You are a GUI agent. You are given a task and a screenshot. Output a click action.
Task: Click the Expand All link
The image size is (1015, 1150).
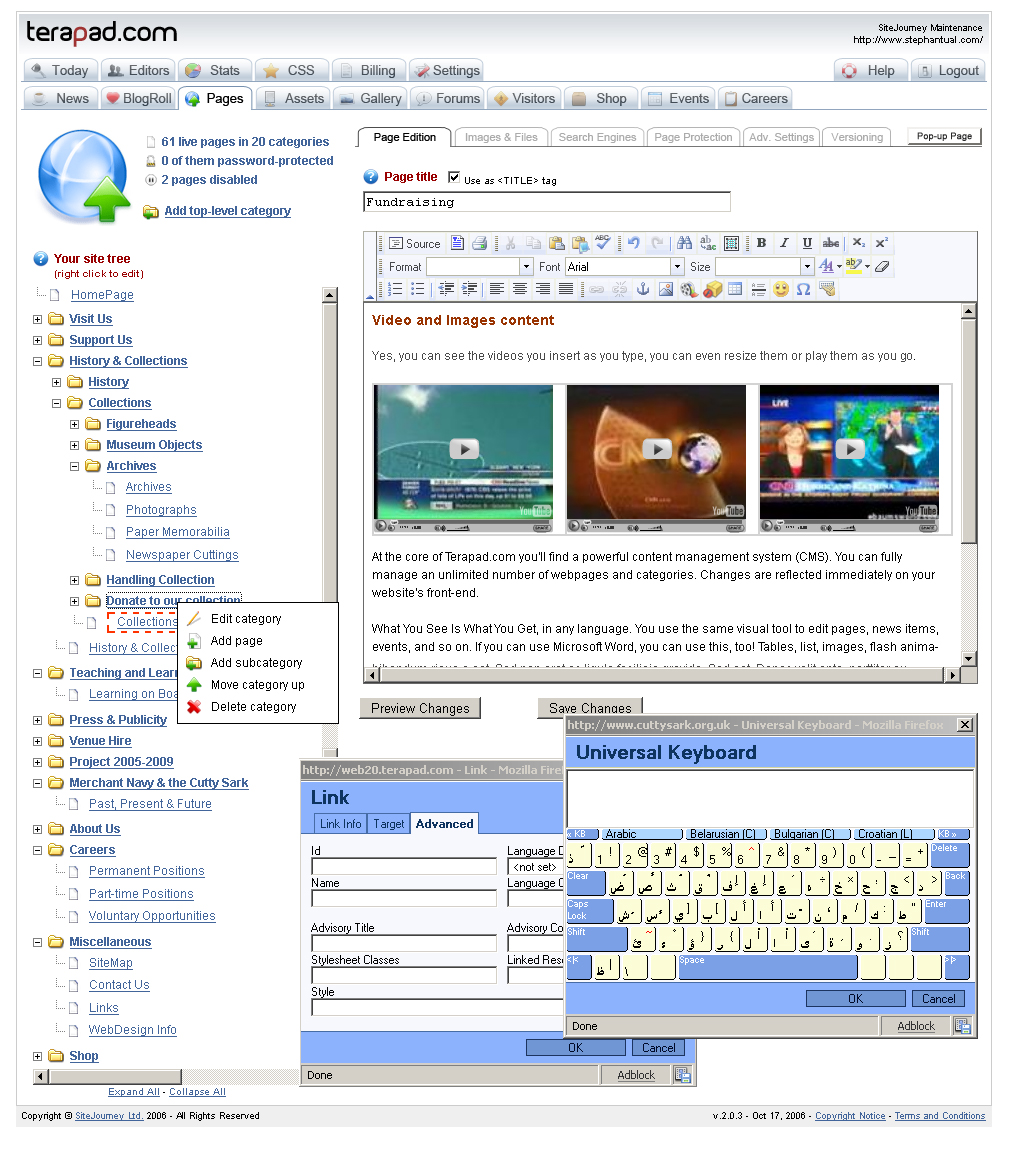point(133,1092)
